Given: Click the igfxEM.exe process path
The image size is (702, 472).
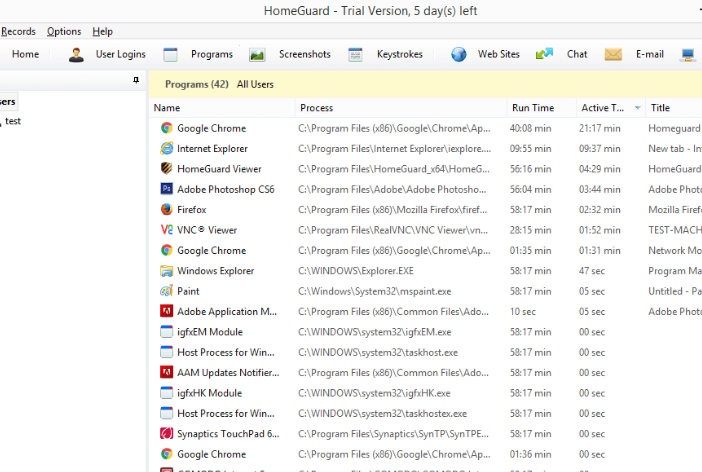Looking at the screenshot, I should 374,332.
